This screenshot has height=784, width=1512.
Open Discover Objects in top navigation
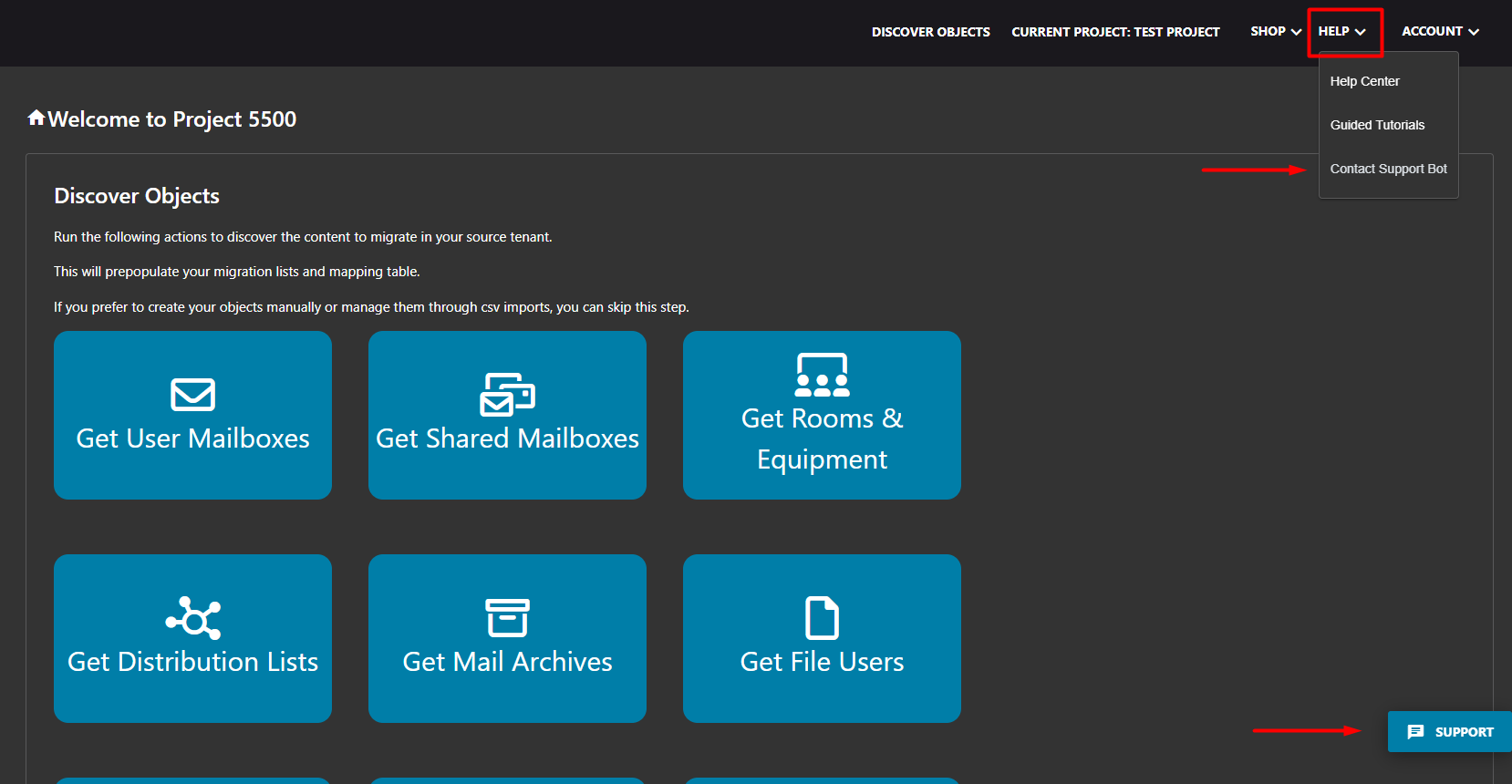(x=930, y=32)
